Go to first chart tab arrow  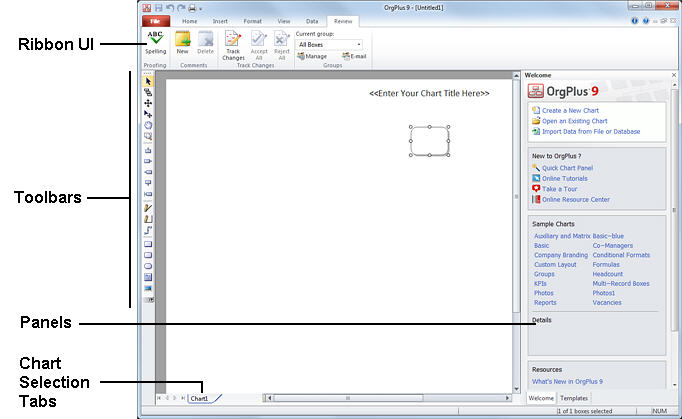pos(159,398)
